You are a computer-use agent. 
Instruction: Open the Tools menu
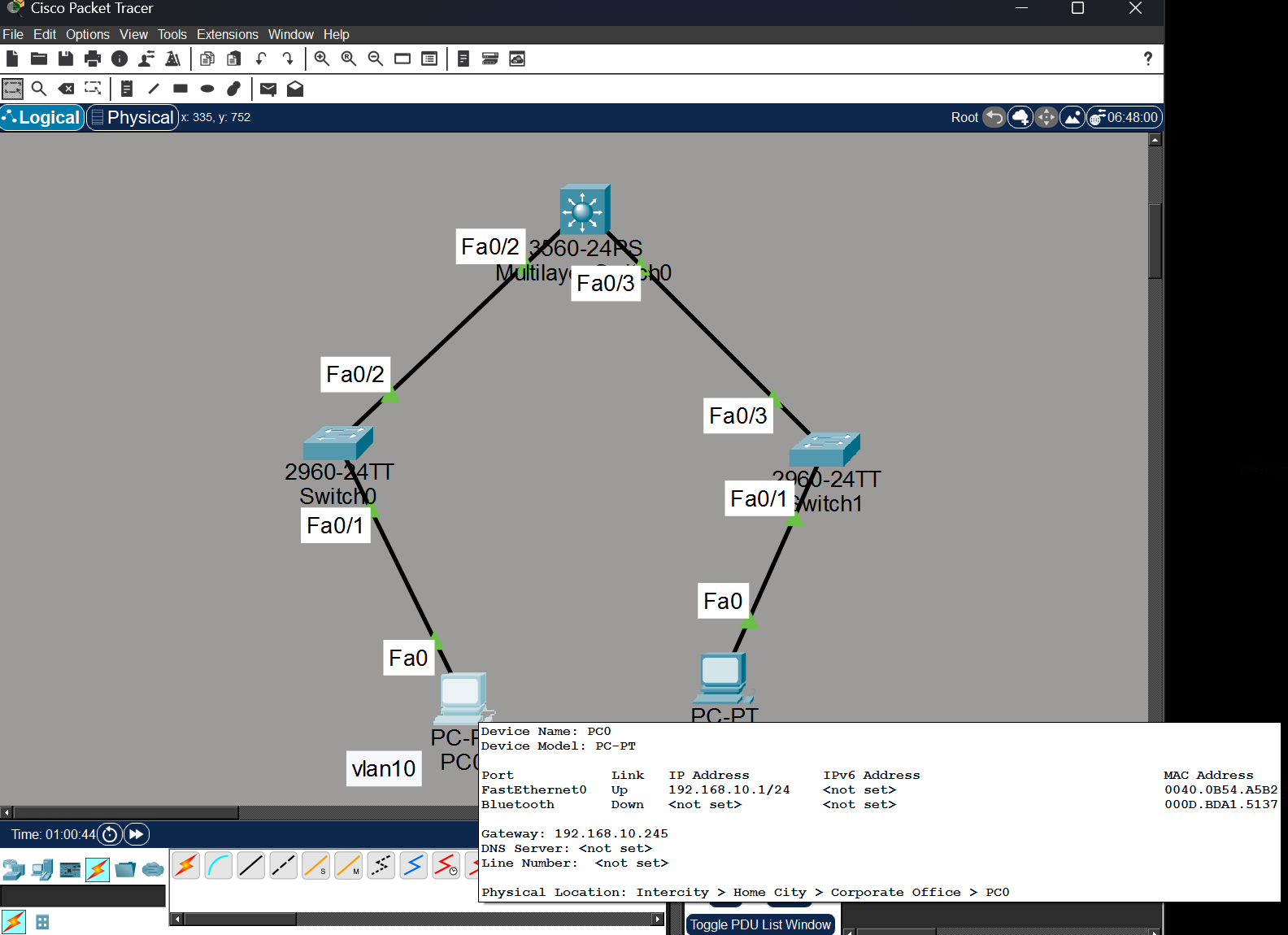(172, 34)
